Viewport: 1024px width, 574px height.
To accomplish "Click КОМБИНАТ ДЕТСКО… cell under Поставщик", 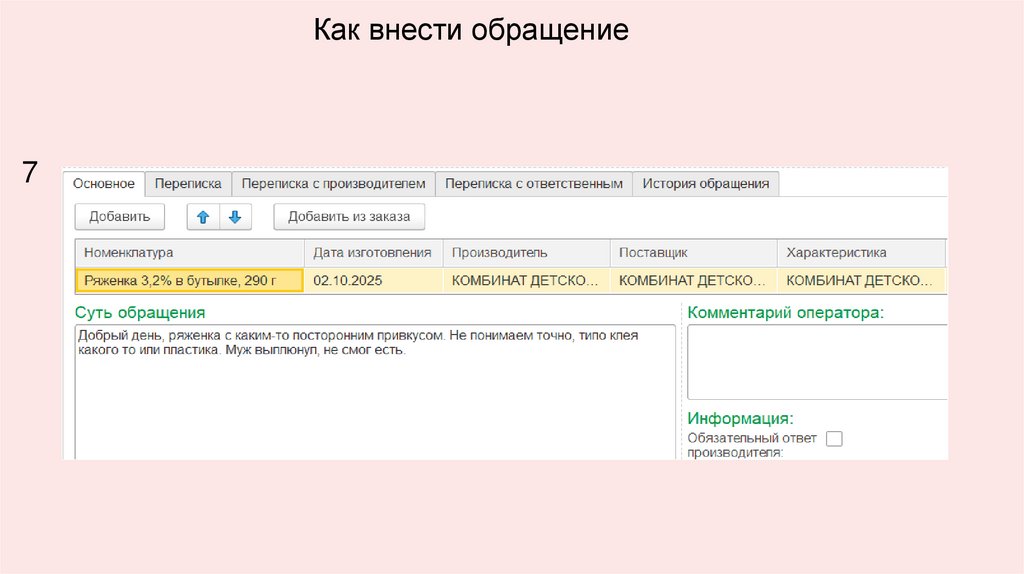I will click(694, 281).
